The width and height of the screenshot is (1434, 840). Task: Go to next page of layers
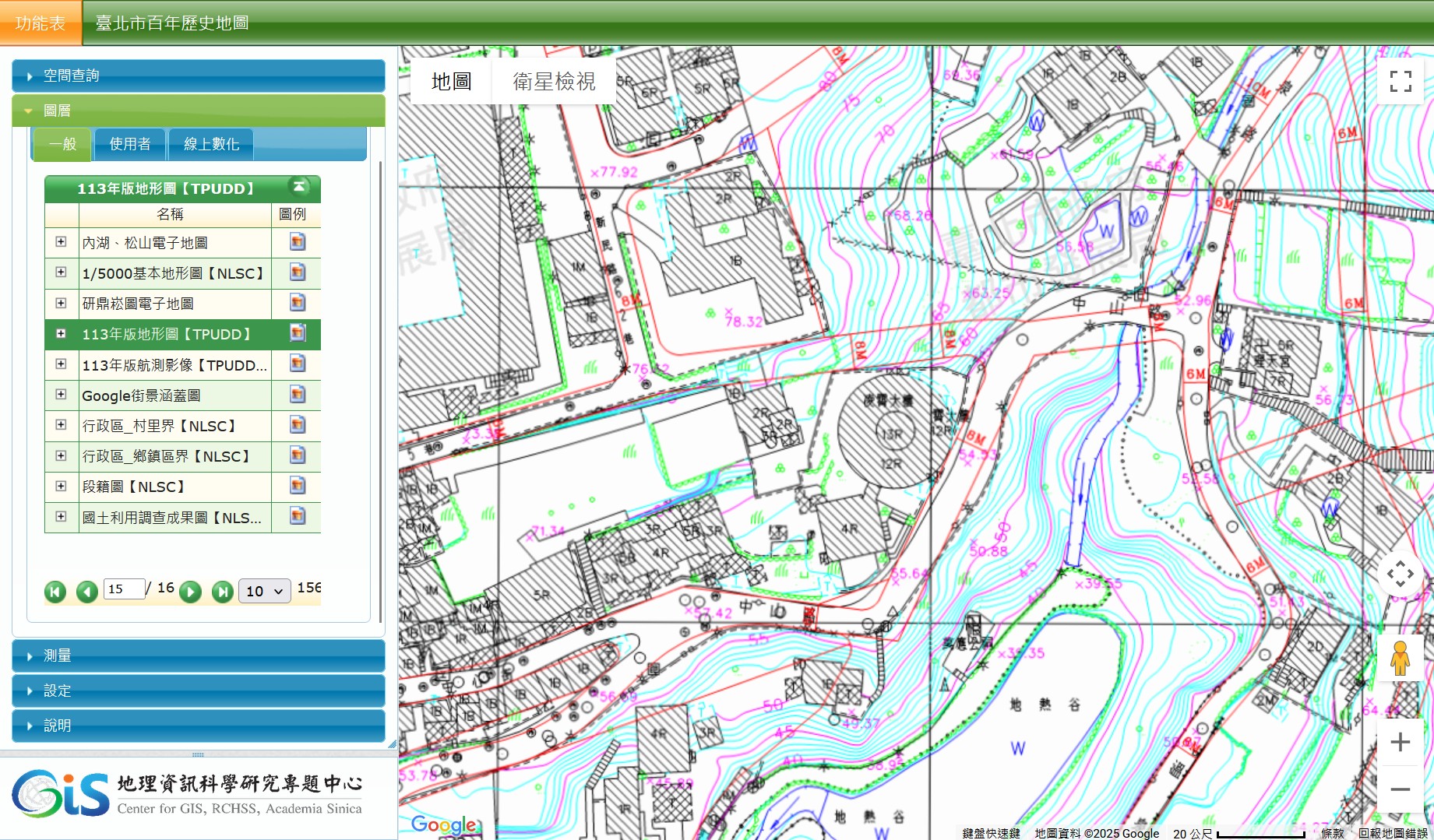(x=190, y=592)
